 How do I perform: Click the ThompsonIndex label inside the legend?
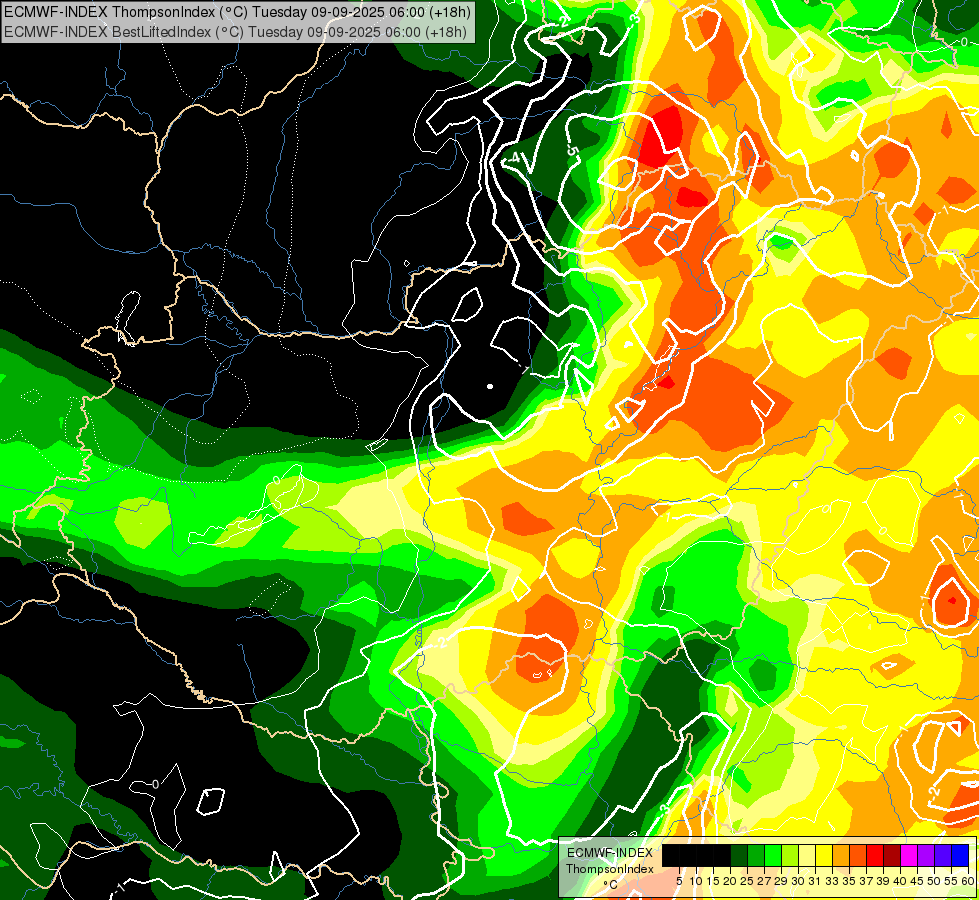click(x=610, y=869)
